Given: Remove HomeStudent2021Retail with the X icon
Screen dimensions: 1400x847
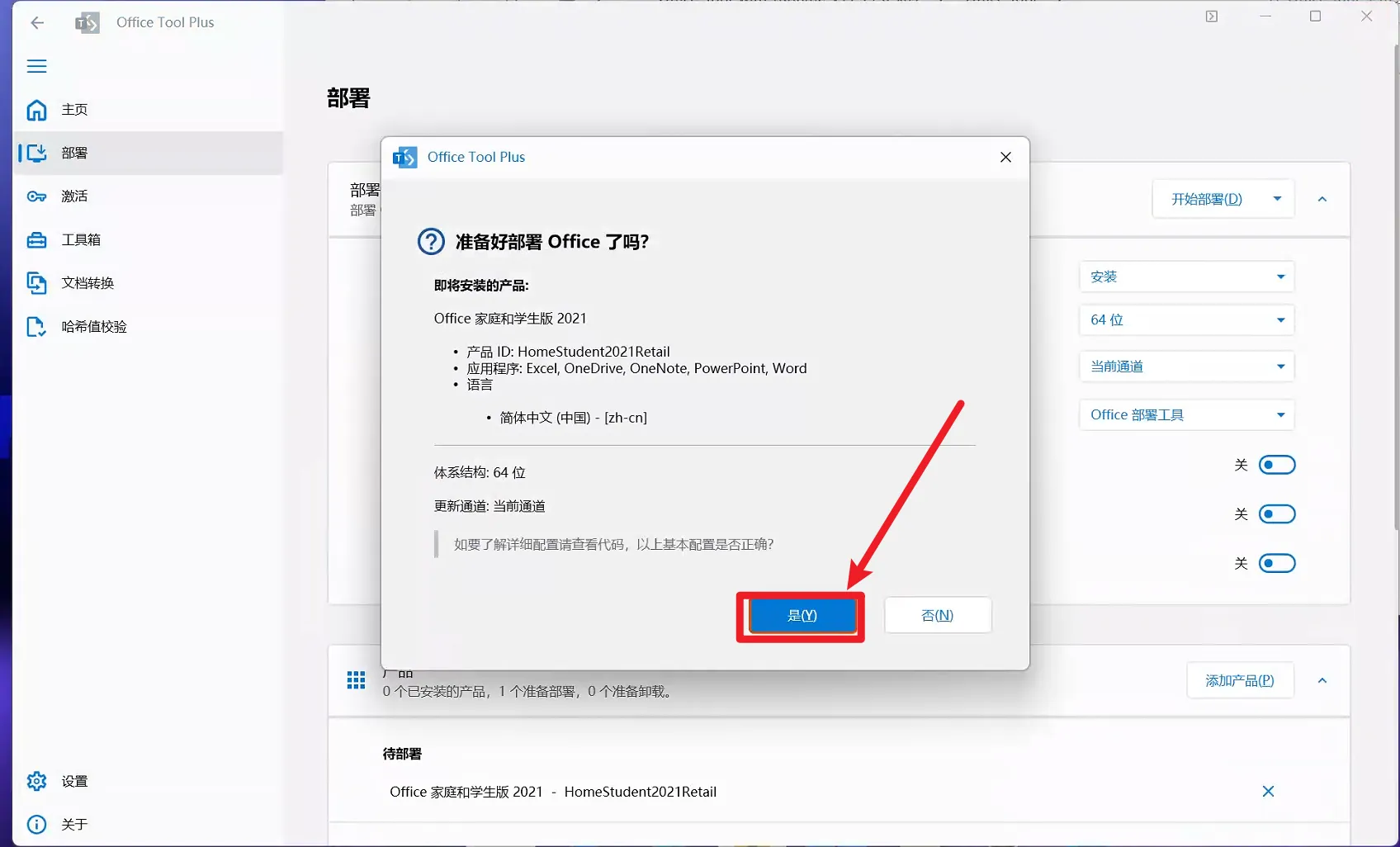Looking at the screenshot, I should [1269, 792].
